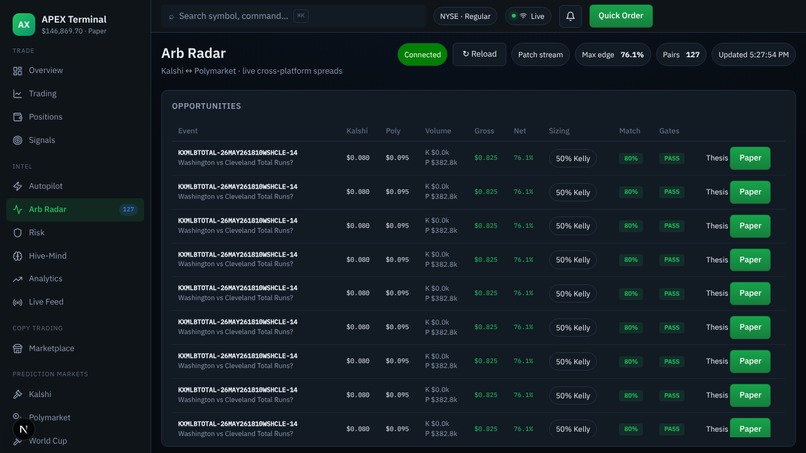Screen dimensions: 806x453
Task: Click Thesis link in seventh opportunity row
Action: [x=717, y=361]
